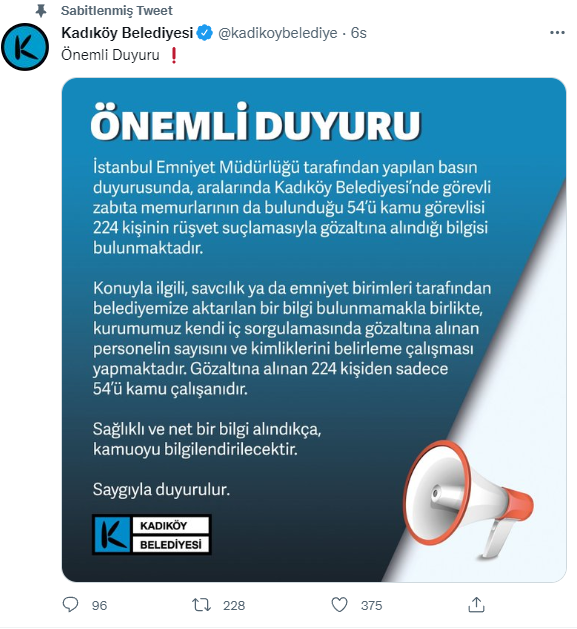Open the @kadikoybelediye handle link

pyautogui.click(x=278, y=33)
